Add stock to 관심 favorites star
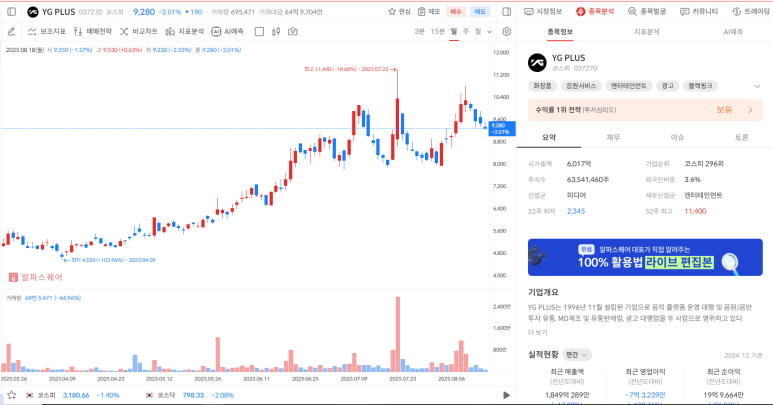 coord(399,11)
